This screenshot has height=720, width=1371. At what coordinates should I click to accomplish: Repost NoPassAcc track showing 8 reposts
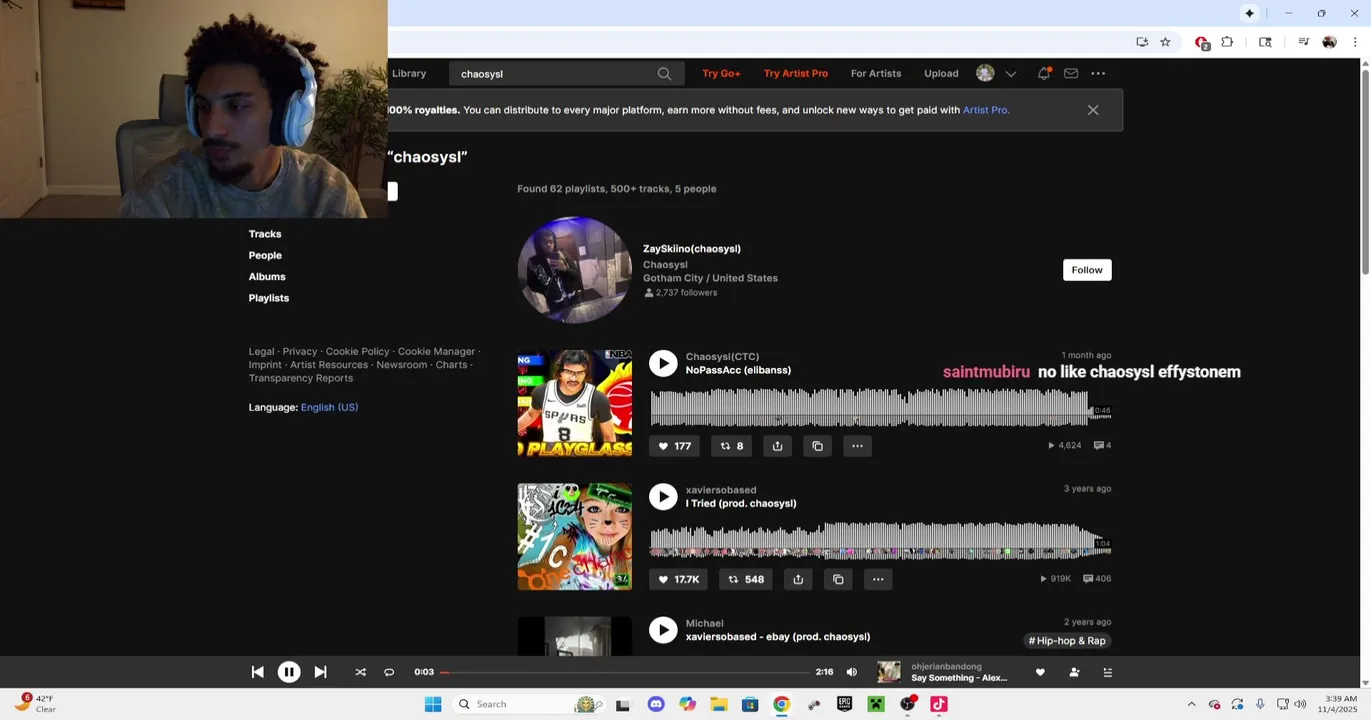point(732,446)
